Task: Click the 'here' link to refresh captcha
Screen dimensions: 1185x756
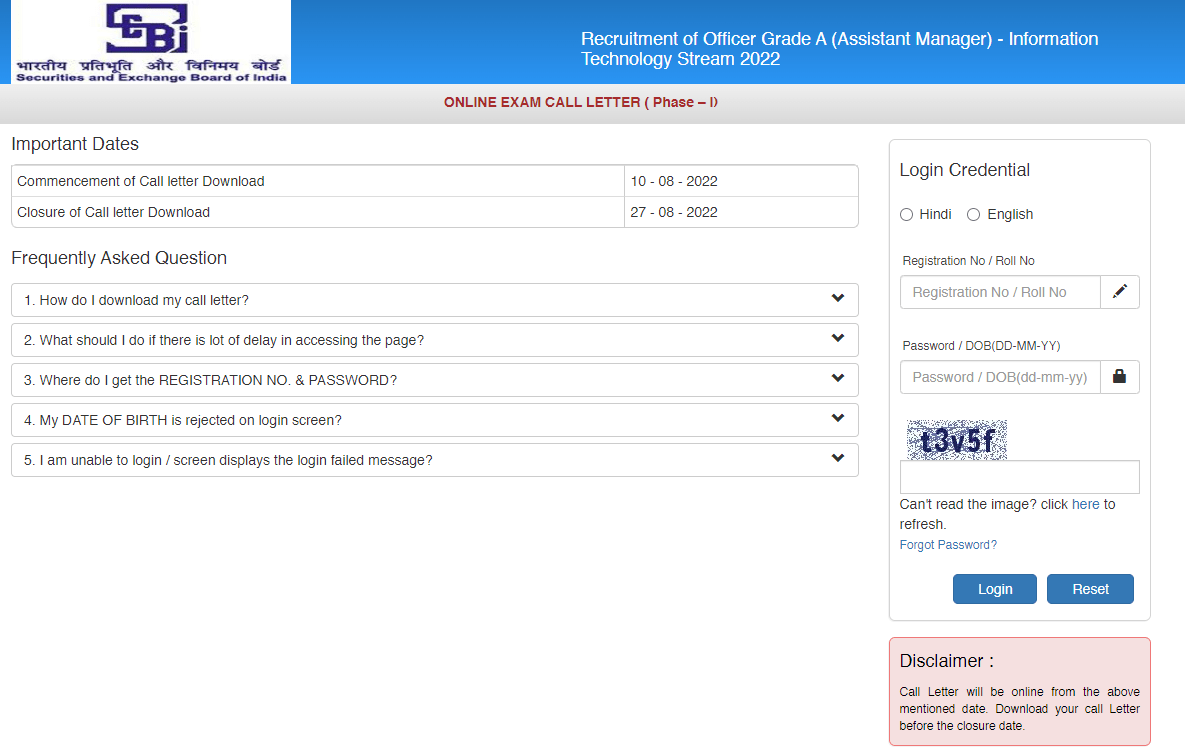Action: pyautogui.click(x=1085, y=504)
